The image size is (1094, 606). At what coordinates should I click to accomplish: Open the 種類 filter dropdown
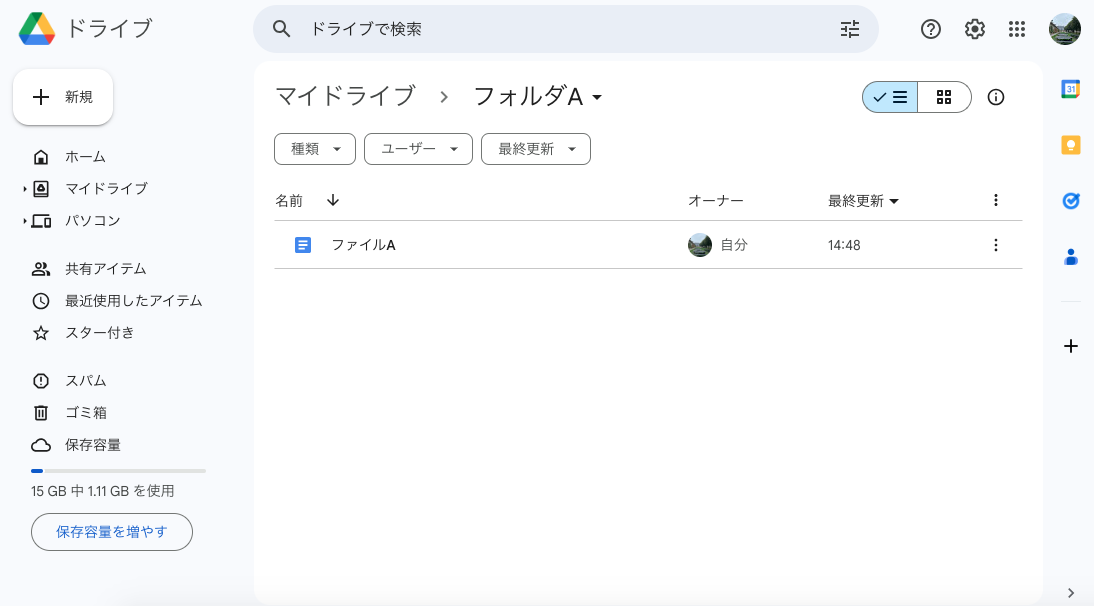click(314, 149)
